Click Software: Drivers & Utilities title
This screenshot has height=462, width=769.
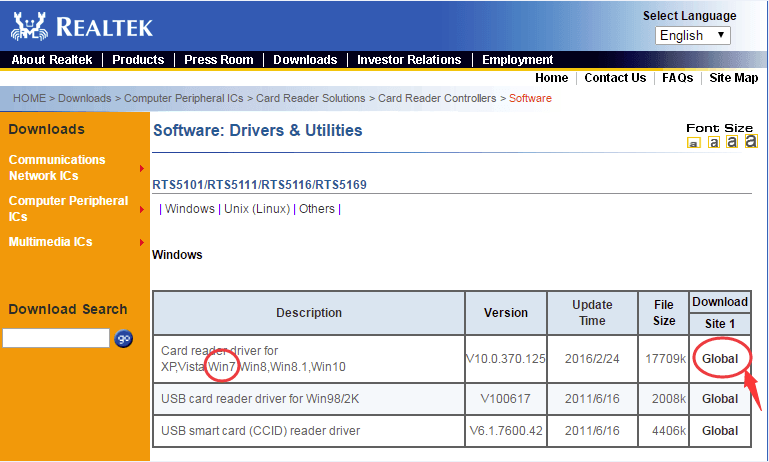pos(257,130)
